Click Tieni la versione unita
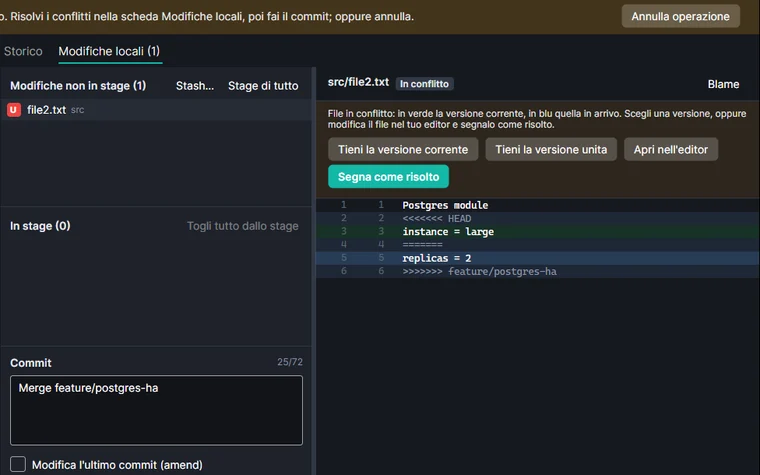 551,149
